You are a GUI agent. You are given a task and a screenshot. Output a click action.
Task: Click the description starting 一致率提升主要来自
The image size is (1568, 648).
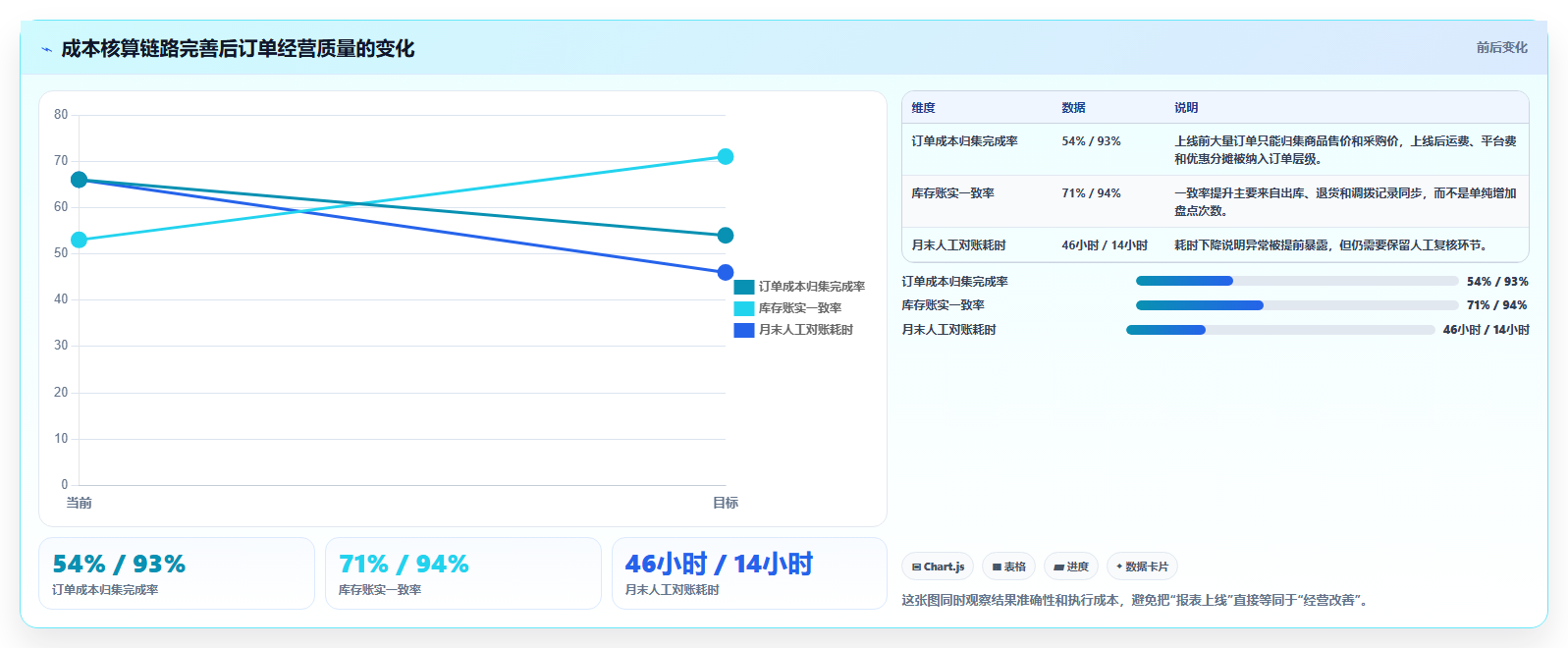1345,202
